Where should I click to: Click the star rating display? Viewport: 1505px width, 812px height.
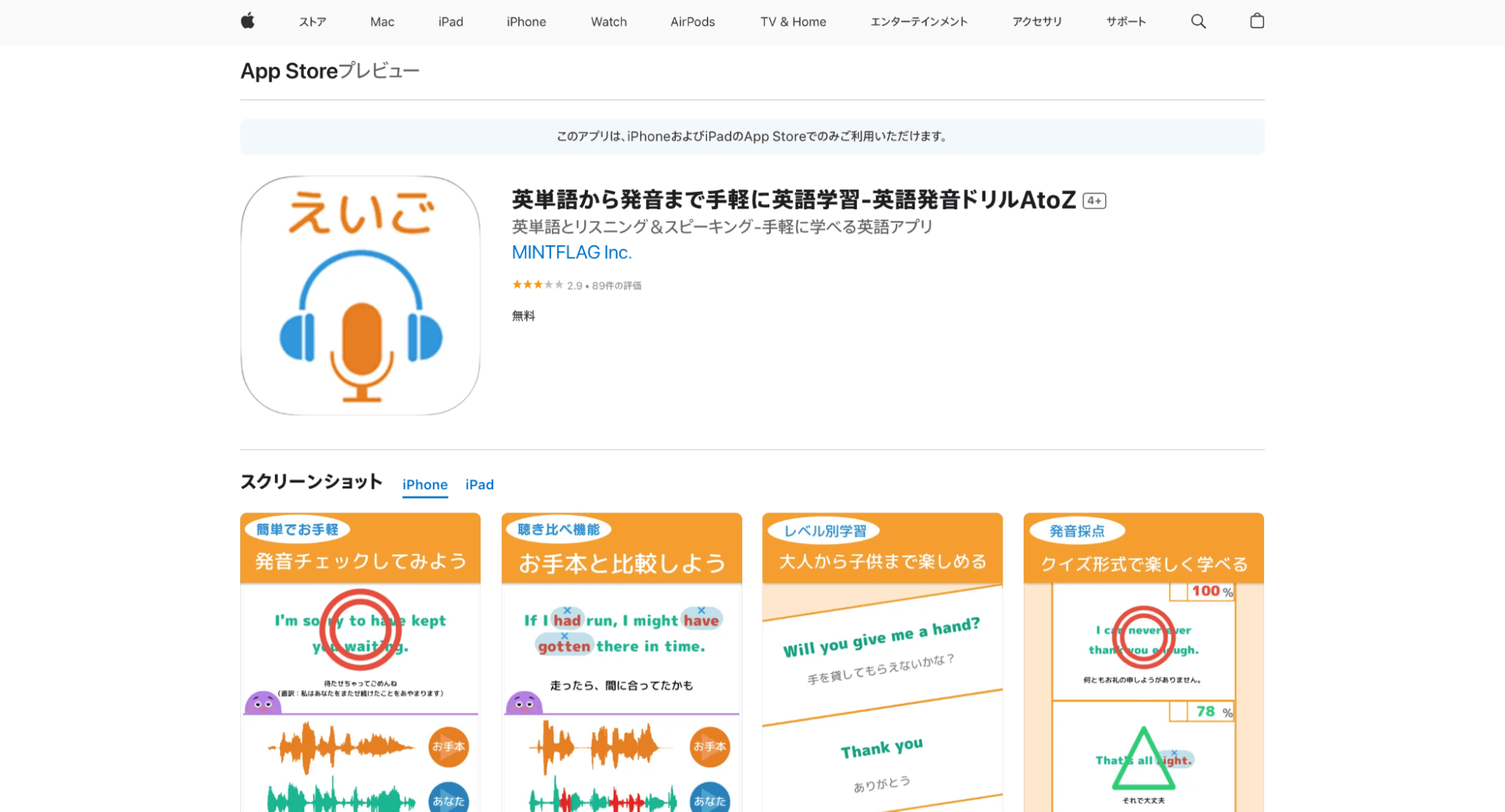click(538, 285)
